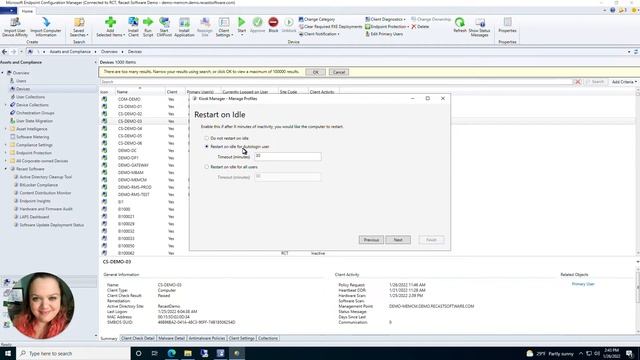Switch to Collections bottom tab
Image resolution: width=640 pixels, height=360 pixels.
[x=268, y=338]
